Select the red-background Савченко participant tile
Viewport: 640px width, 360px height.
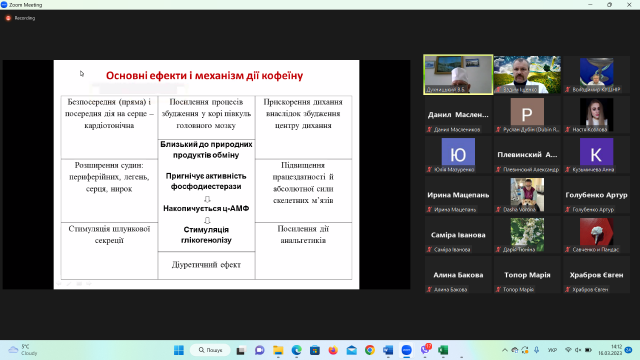(596, 235)
